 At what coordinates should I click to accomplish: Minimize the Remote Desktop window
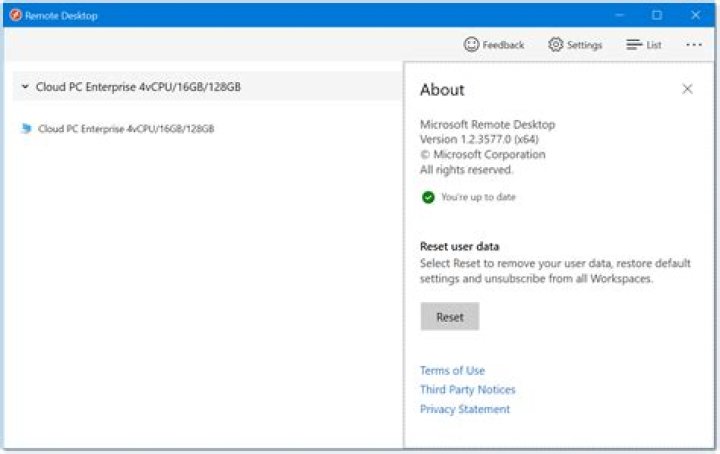pos(619,15)
